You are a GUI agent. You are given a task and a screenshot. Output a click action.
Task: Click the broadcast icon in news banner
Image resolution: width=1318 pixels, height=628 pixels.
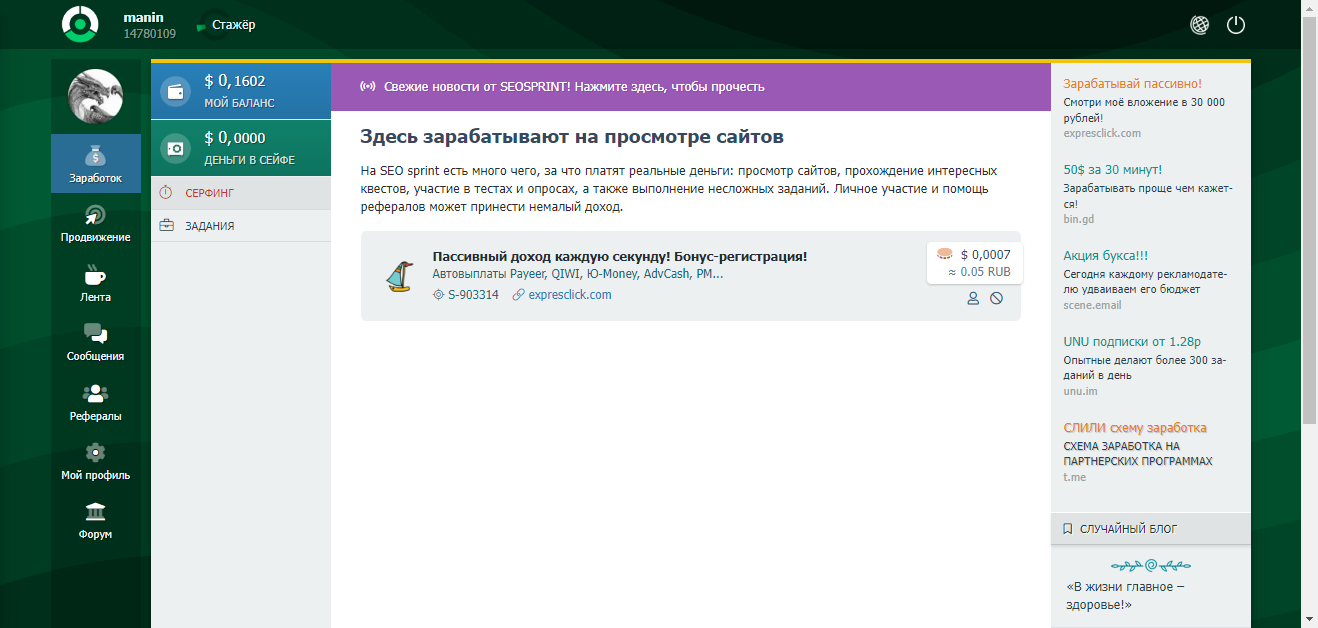367,87
